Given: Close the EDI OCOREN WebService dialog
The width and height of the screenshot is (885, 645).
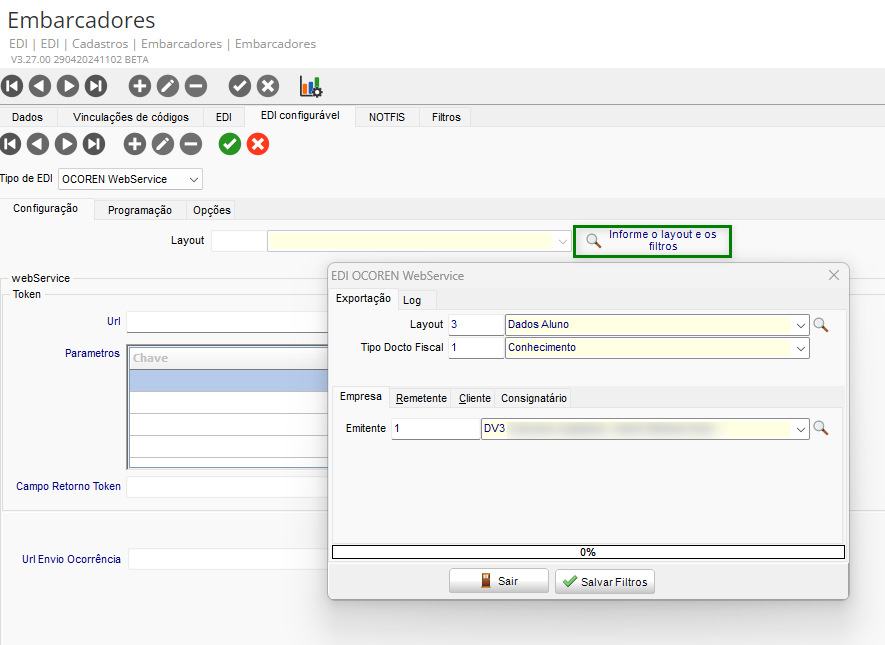Looking at the screenshot, I should (834, 275).
